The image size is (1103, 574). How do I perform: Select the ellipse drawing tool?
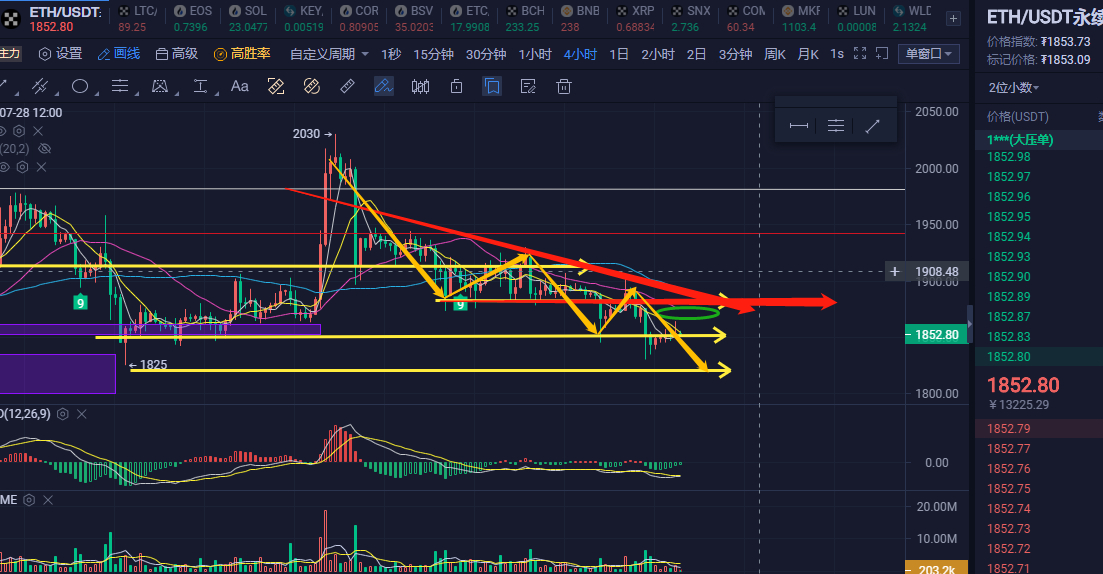tap(79, 87)
